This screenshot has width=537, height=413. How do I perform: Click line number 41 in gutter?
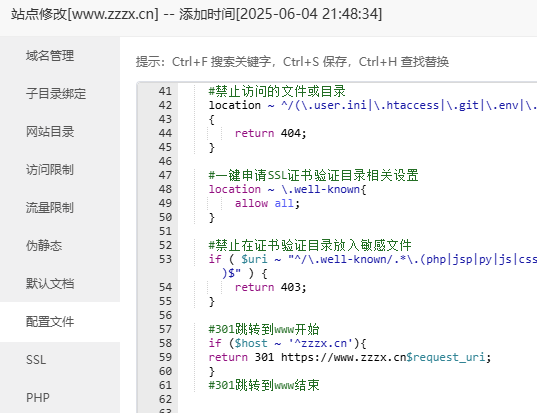coord(165,91)
